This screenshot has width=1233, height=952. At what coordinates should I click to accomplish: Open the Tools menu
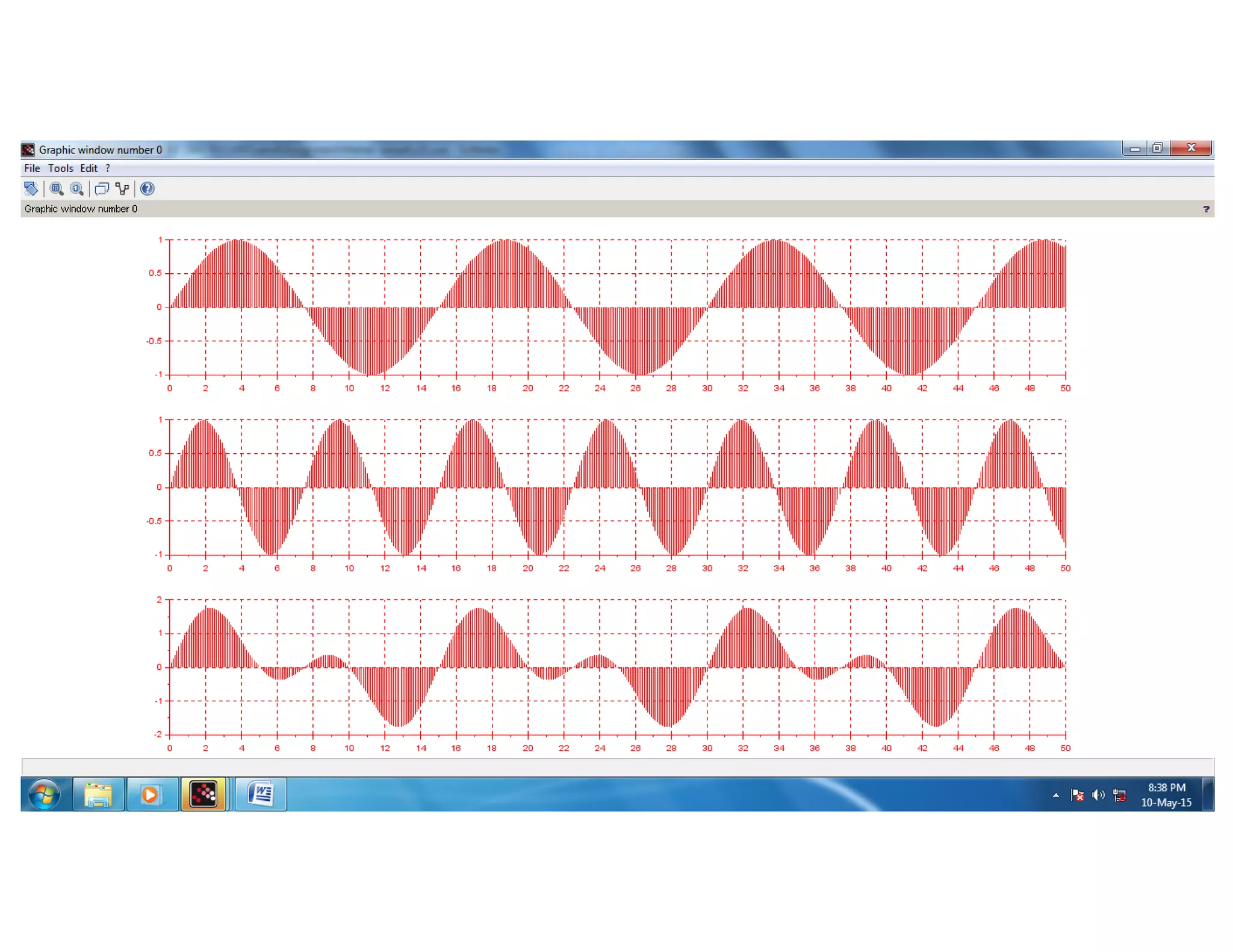(60, 168)
